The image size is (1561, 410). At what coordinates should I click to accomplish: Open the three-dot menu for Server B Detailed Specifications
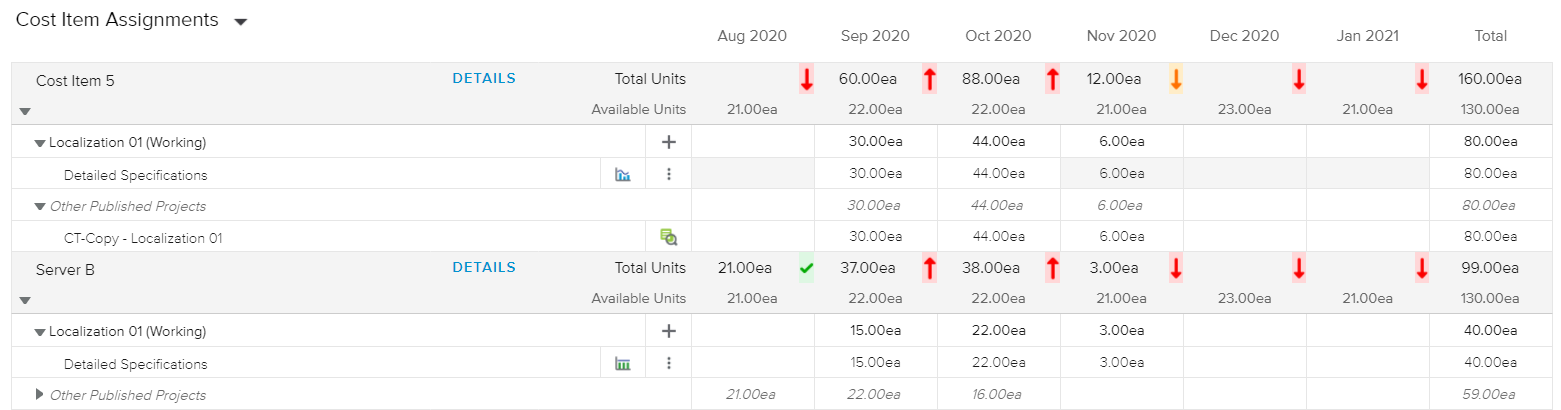coord(669,363)
